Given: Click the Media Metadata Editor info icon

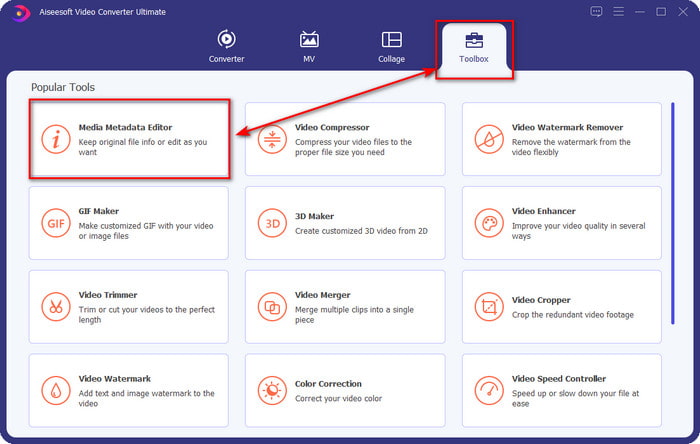Looking at the screenshot, I should pos(55,140).
